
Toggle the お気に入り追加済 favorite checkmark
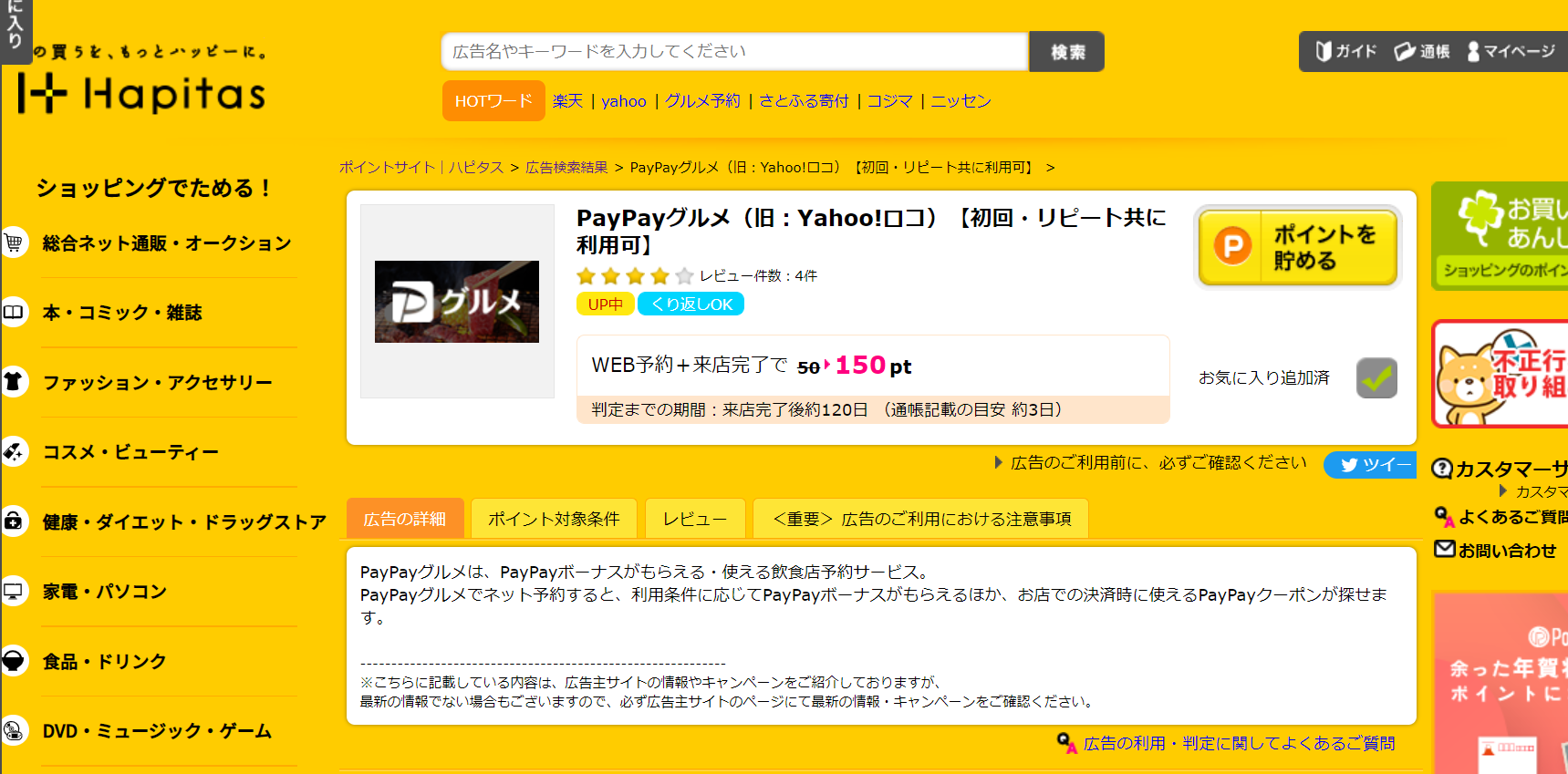click(x=1376, y=377)
